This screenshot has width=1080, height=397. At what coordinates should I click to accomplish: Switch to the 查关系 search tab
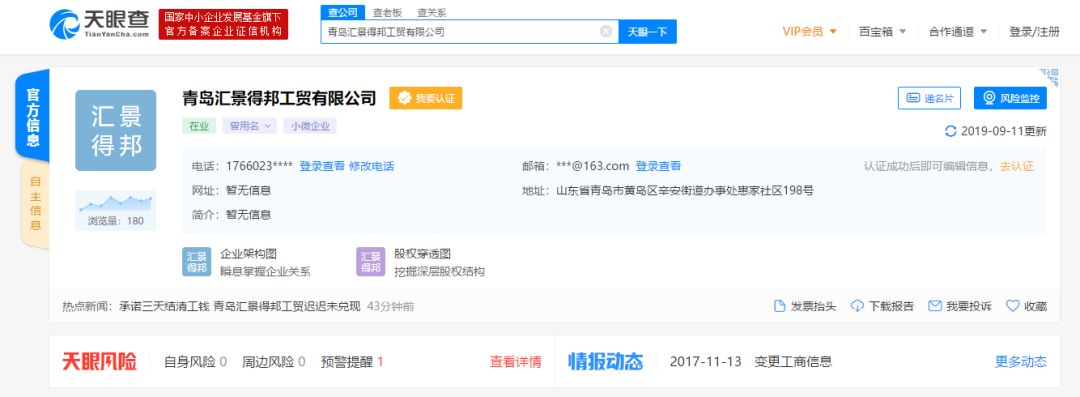432,12
